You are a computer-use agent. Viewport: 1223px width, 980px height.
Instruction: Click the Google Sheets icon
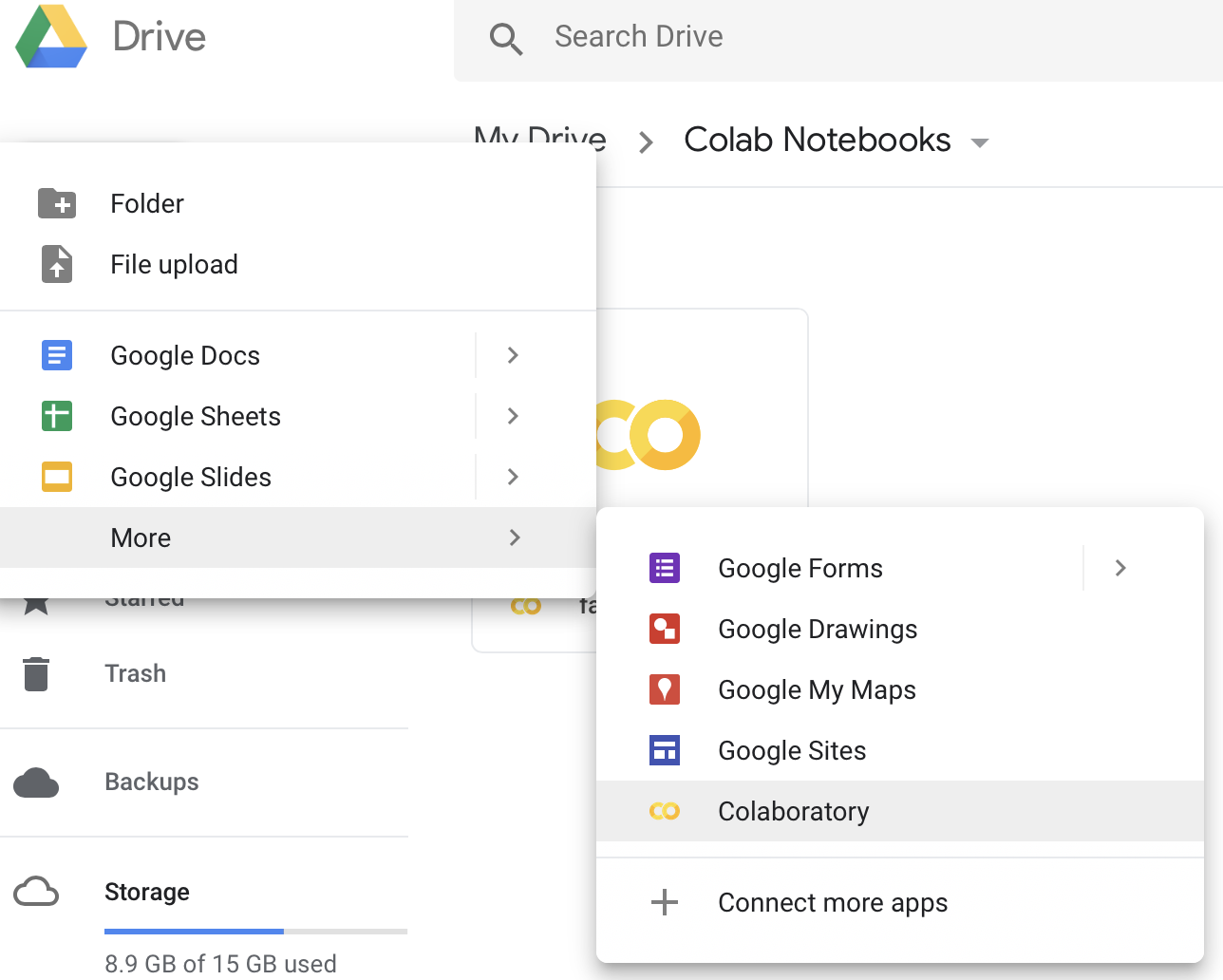[57, 416]
